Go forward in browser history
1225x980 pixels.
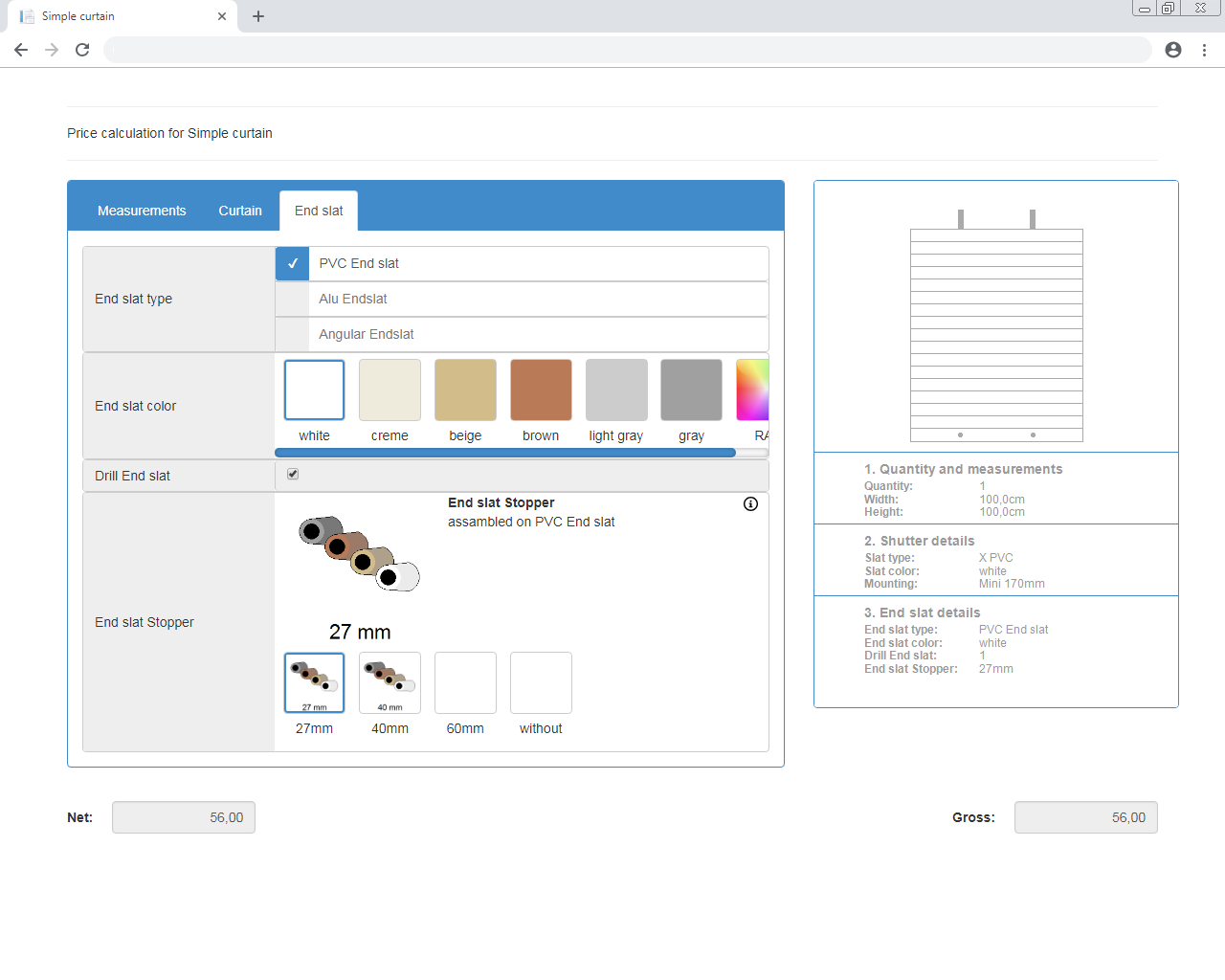(x=52, y=50)
